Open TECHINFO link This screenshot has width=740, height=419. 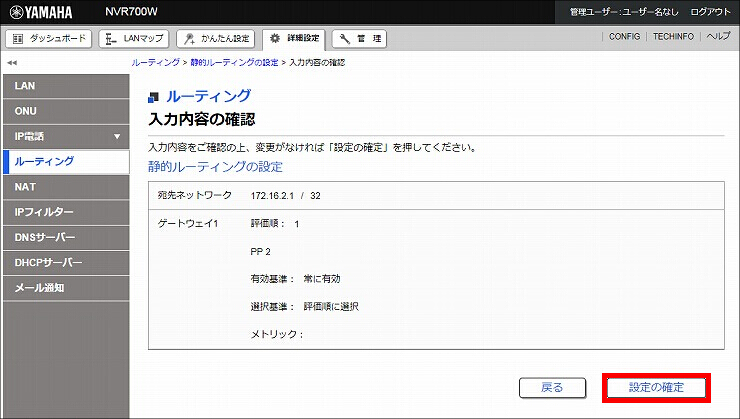click(x=673, y=36)
